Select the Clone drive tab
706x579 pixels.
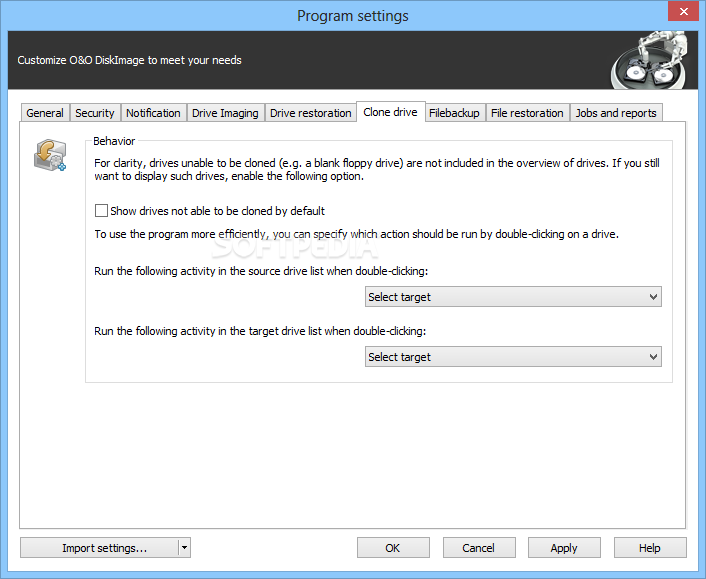point(390,112)
